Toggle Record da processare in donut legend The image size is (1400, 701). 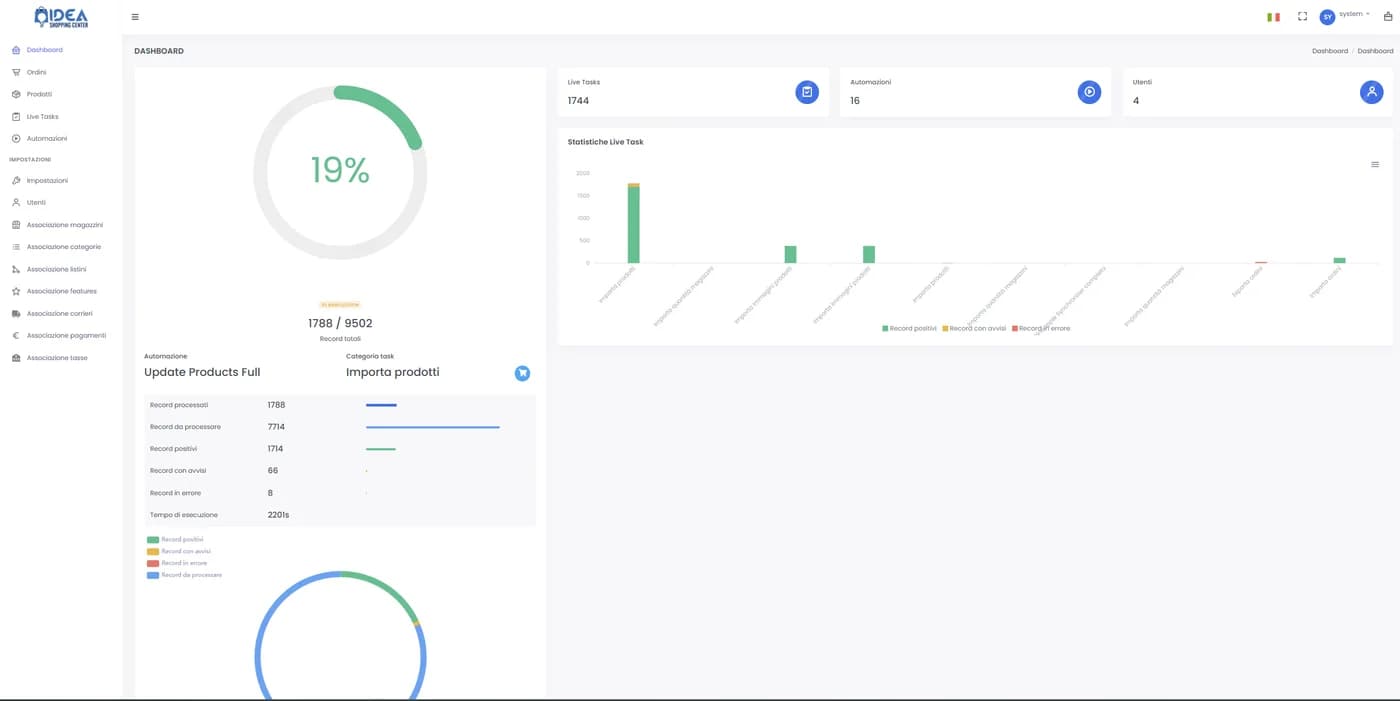click(184, 575)
